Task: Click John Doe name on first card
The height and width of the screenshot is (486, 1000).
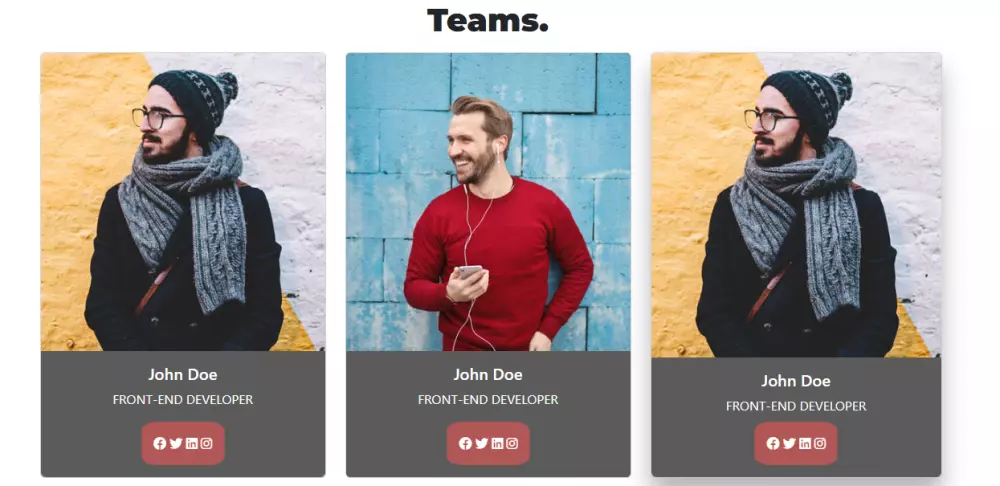Action: click(183, 374)
